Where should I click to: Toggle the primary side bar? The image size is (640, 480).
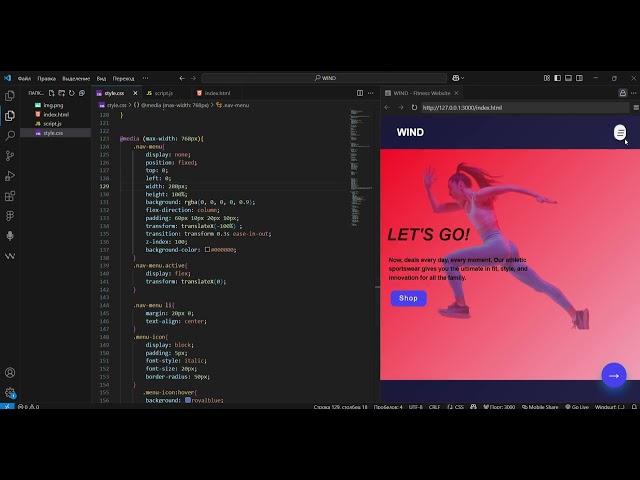coord(558,78)
